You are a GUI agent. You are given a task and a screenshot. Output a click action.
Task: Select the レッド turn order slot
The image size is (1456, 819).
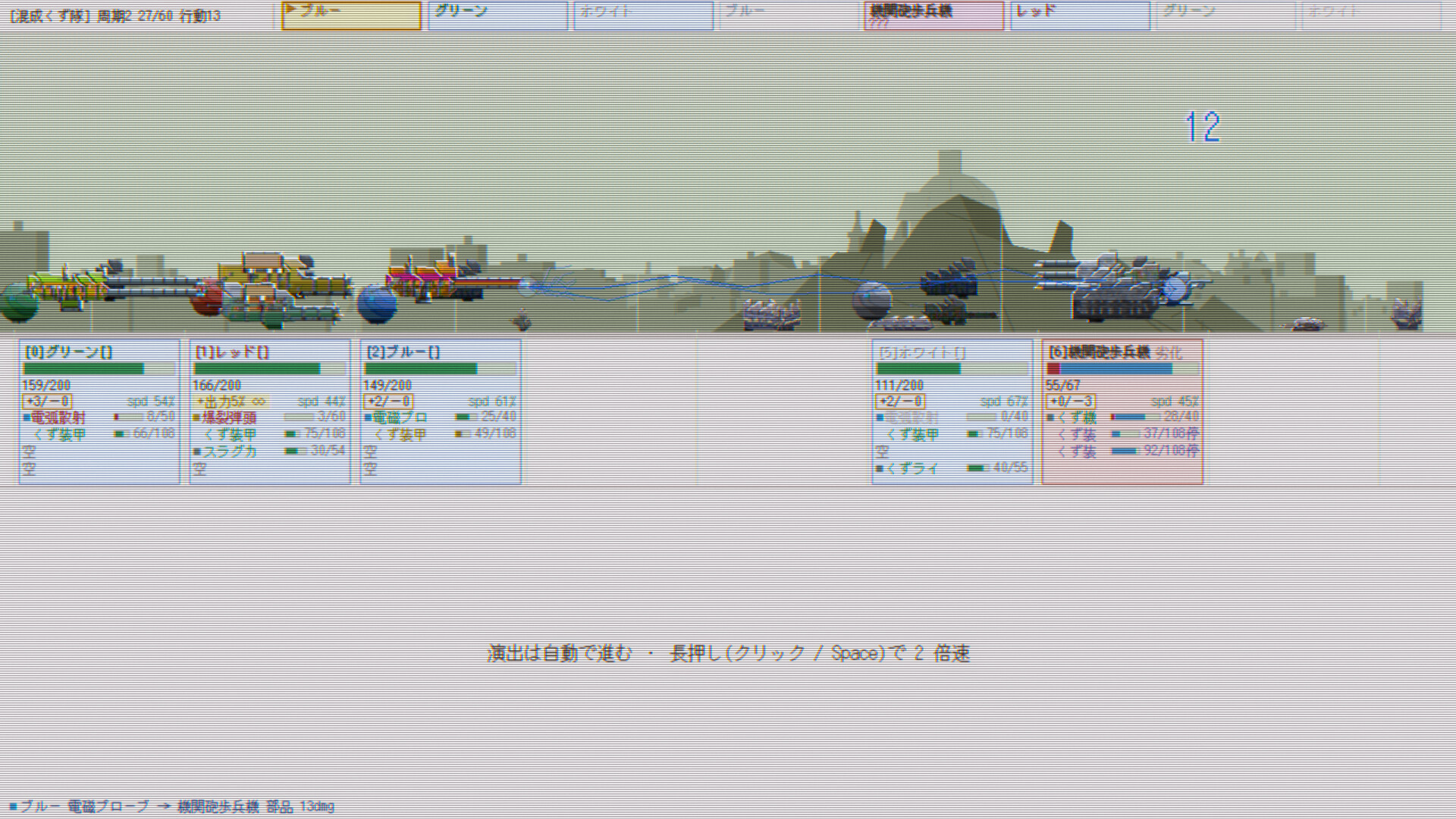(1080, 15)
